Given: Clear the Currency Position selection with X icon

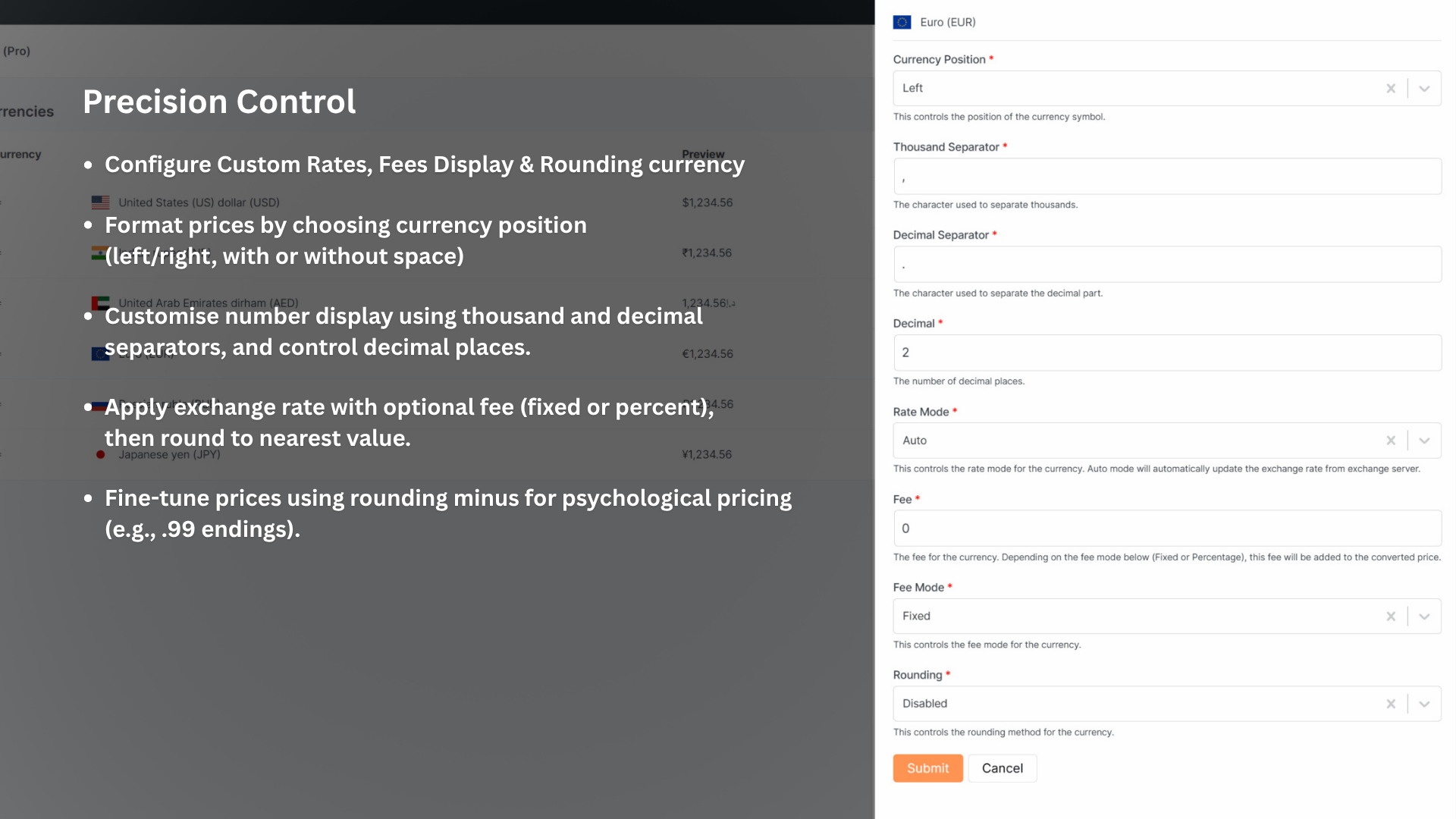Looking at the screenshot, I should point(1391,89).
